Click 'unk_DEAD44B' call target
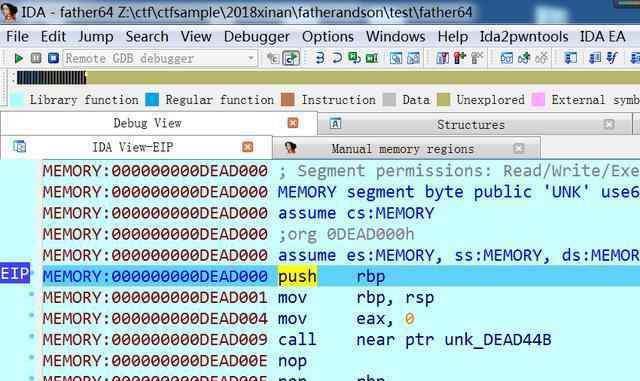This screenshot has height=381, width=640. coord(498,340)
